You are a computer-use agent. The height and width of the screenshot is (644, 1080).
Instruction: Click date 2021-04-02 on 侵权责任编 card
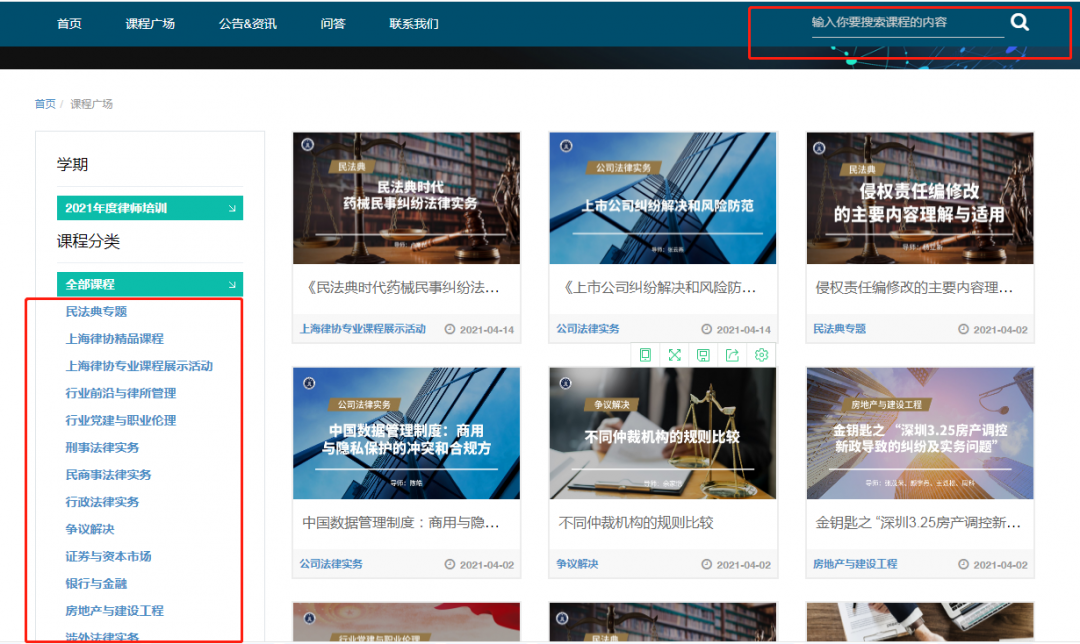tap(1001, 330)
